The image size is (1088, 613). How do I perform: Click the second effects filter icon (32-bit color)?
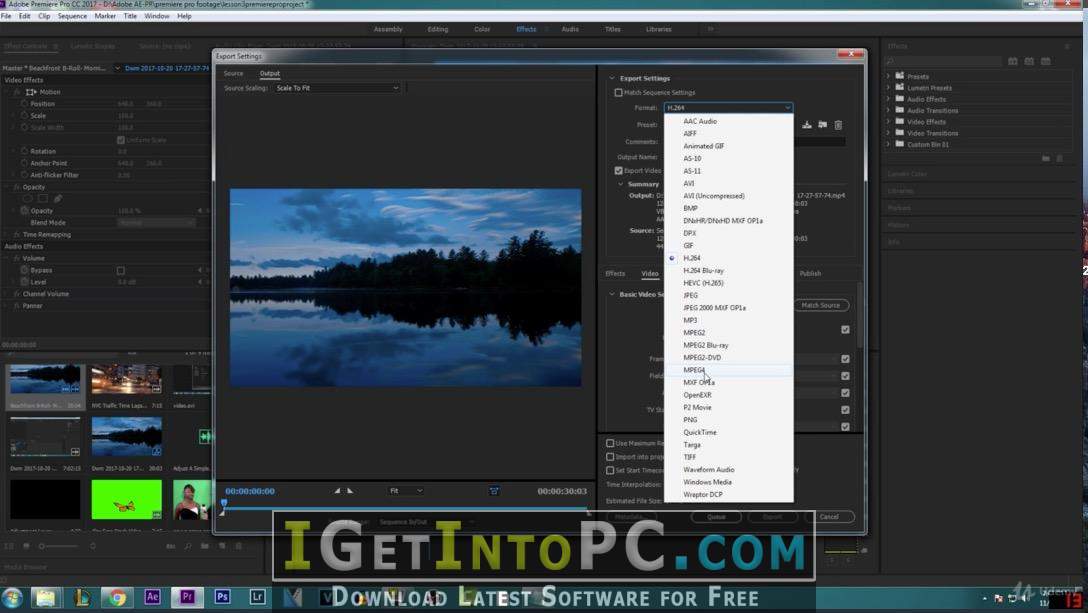1029,61
